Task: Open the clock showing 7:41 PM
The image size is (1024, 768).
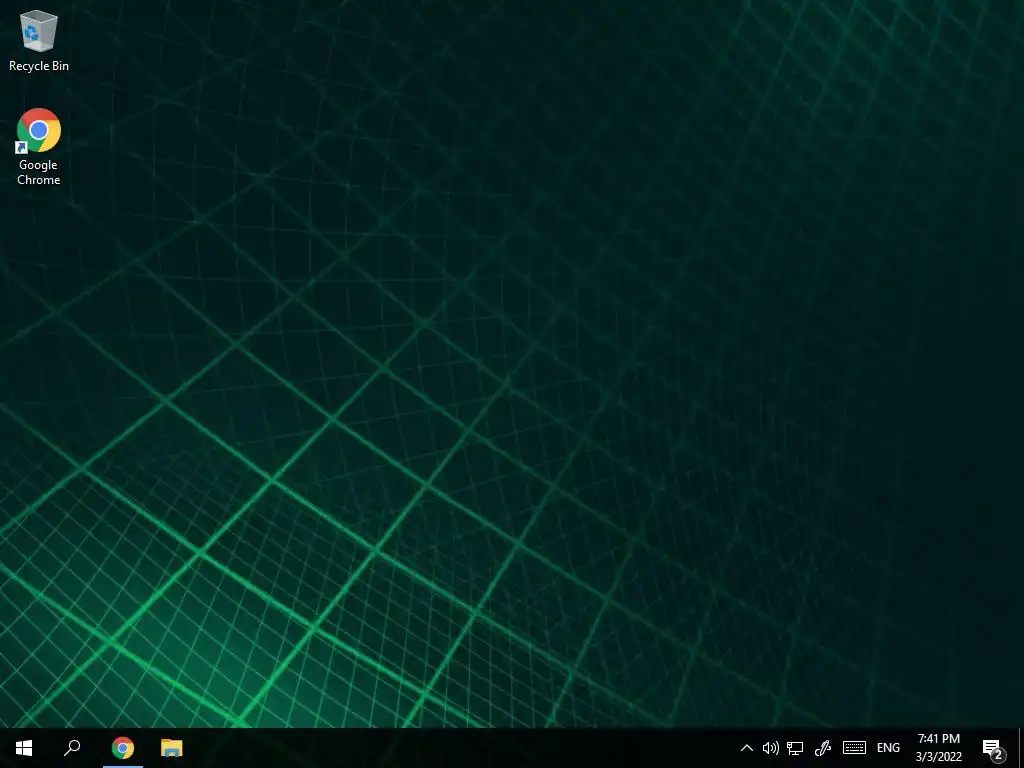Action: pyautogui.click(x=938, y=748)
